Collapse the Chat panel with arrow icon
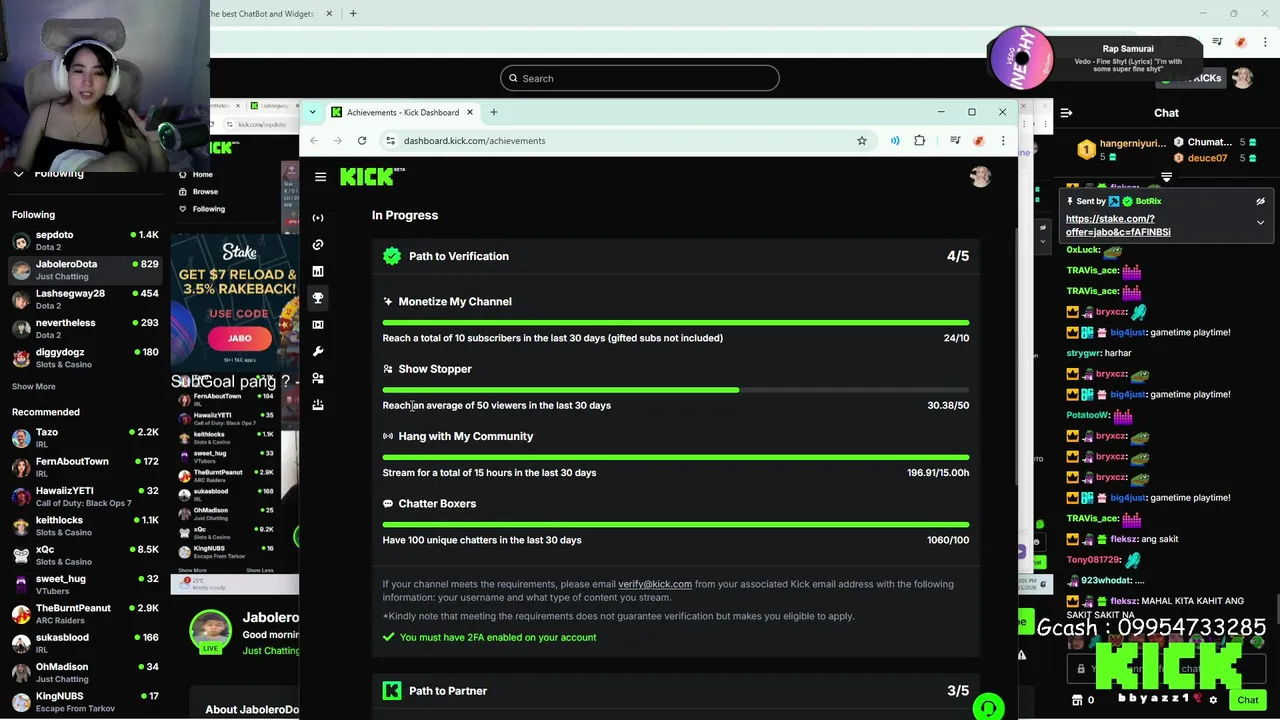 pos(1066,113)
